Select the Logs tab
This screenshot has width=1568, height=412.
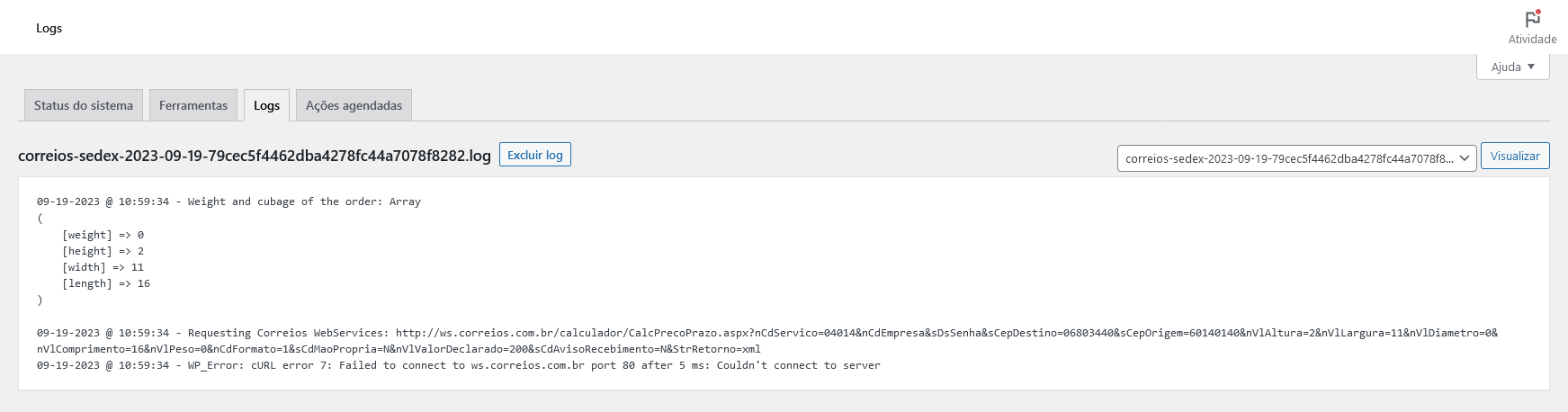tap(266, 105)
